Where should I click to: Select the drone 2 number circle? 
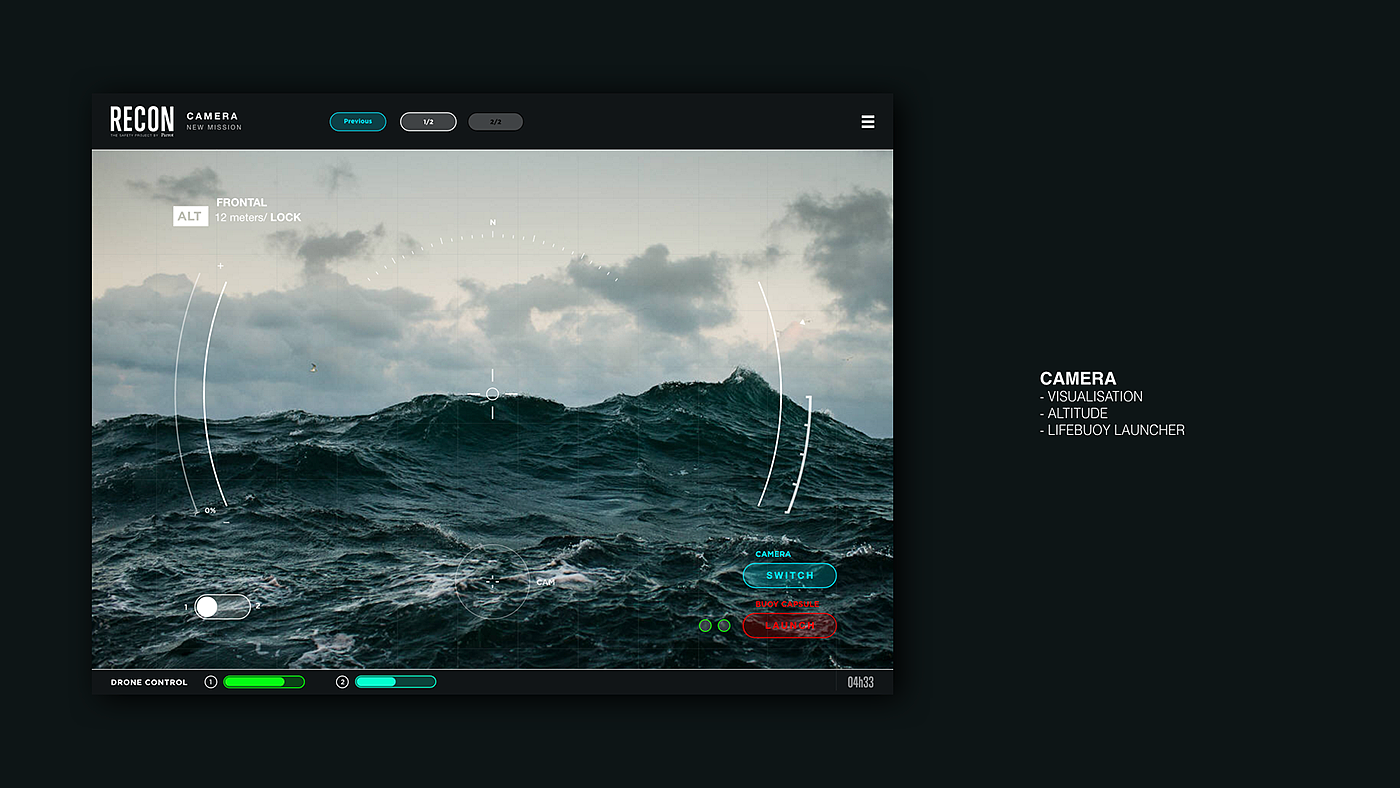[x=342, y=682]
